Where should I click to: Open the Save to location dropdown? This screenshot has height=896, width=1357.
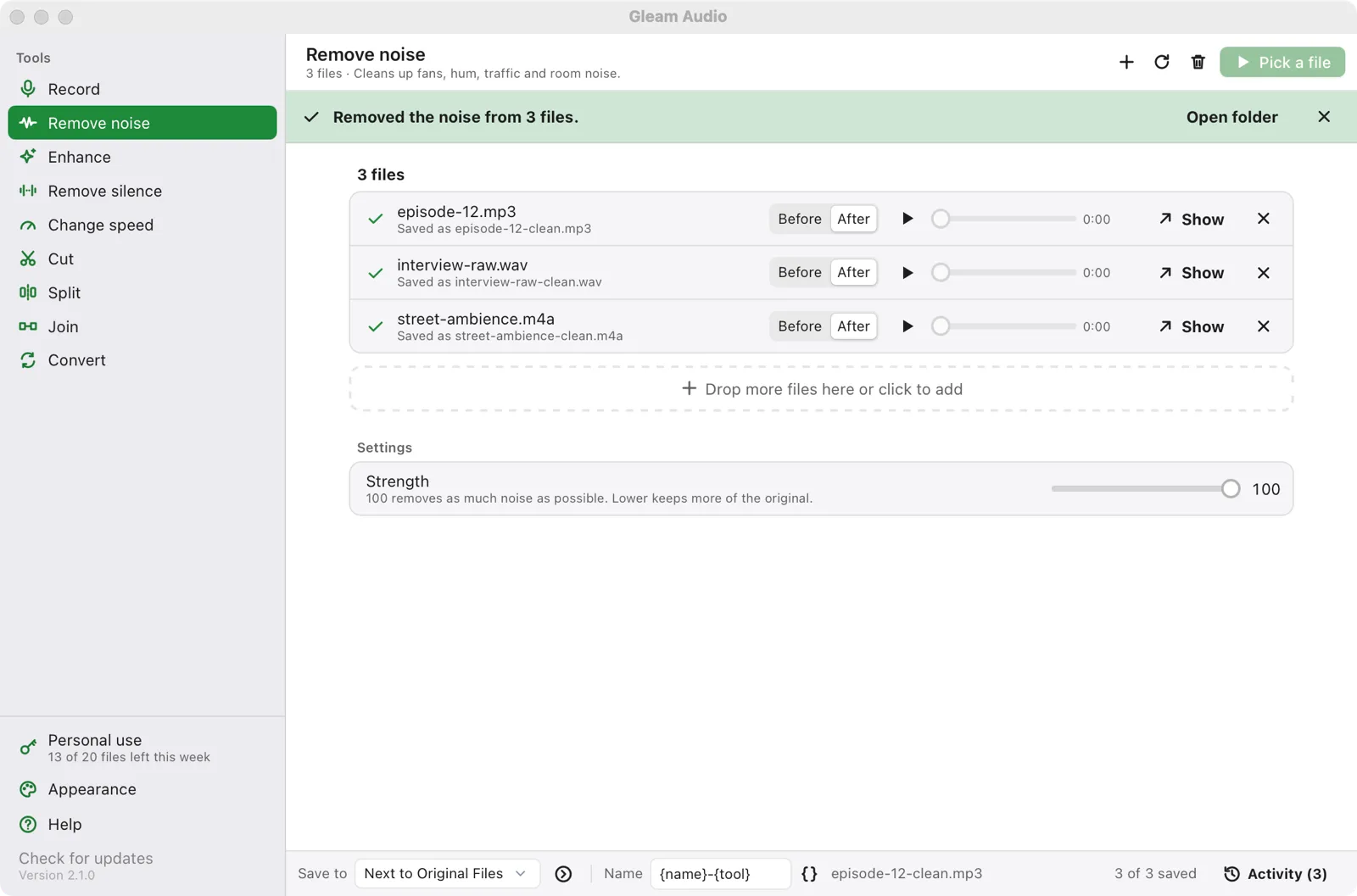[447, 873]
